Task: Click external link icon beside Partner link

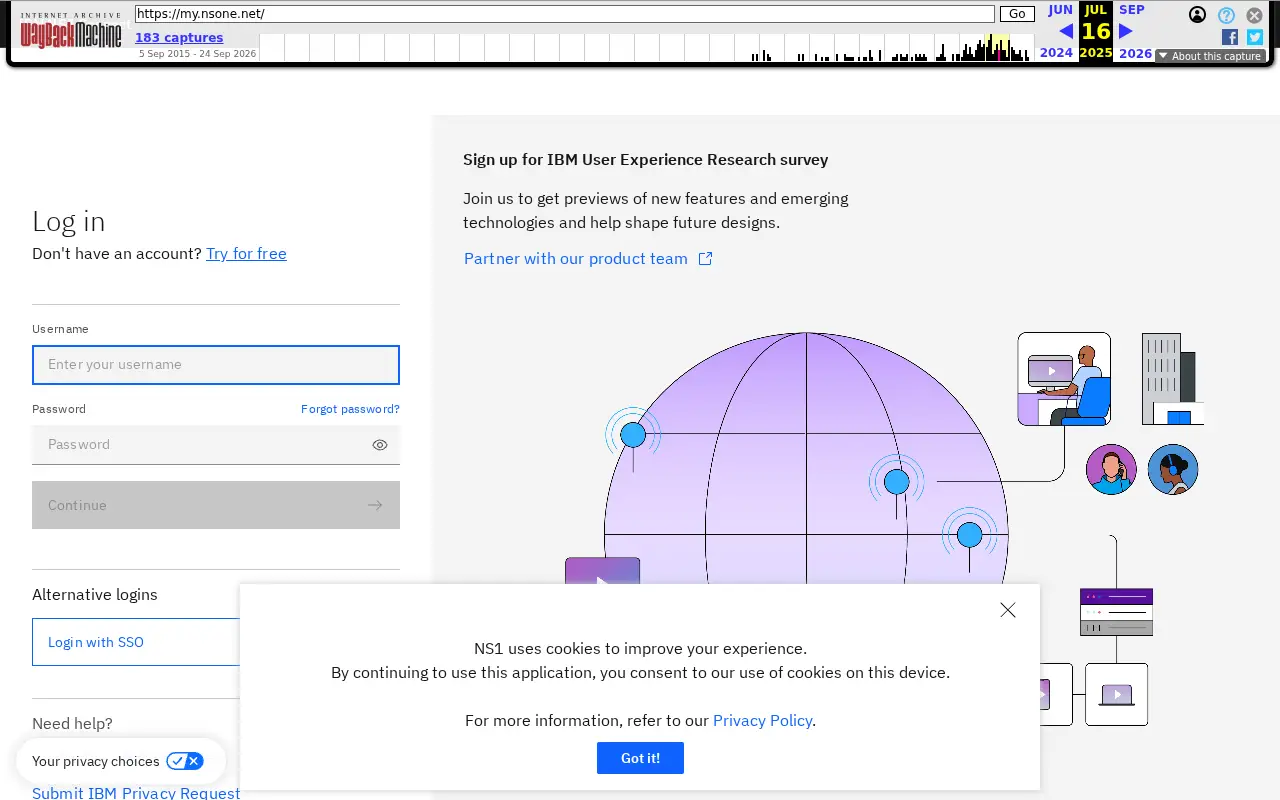Action: pos(705,258)
